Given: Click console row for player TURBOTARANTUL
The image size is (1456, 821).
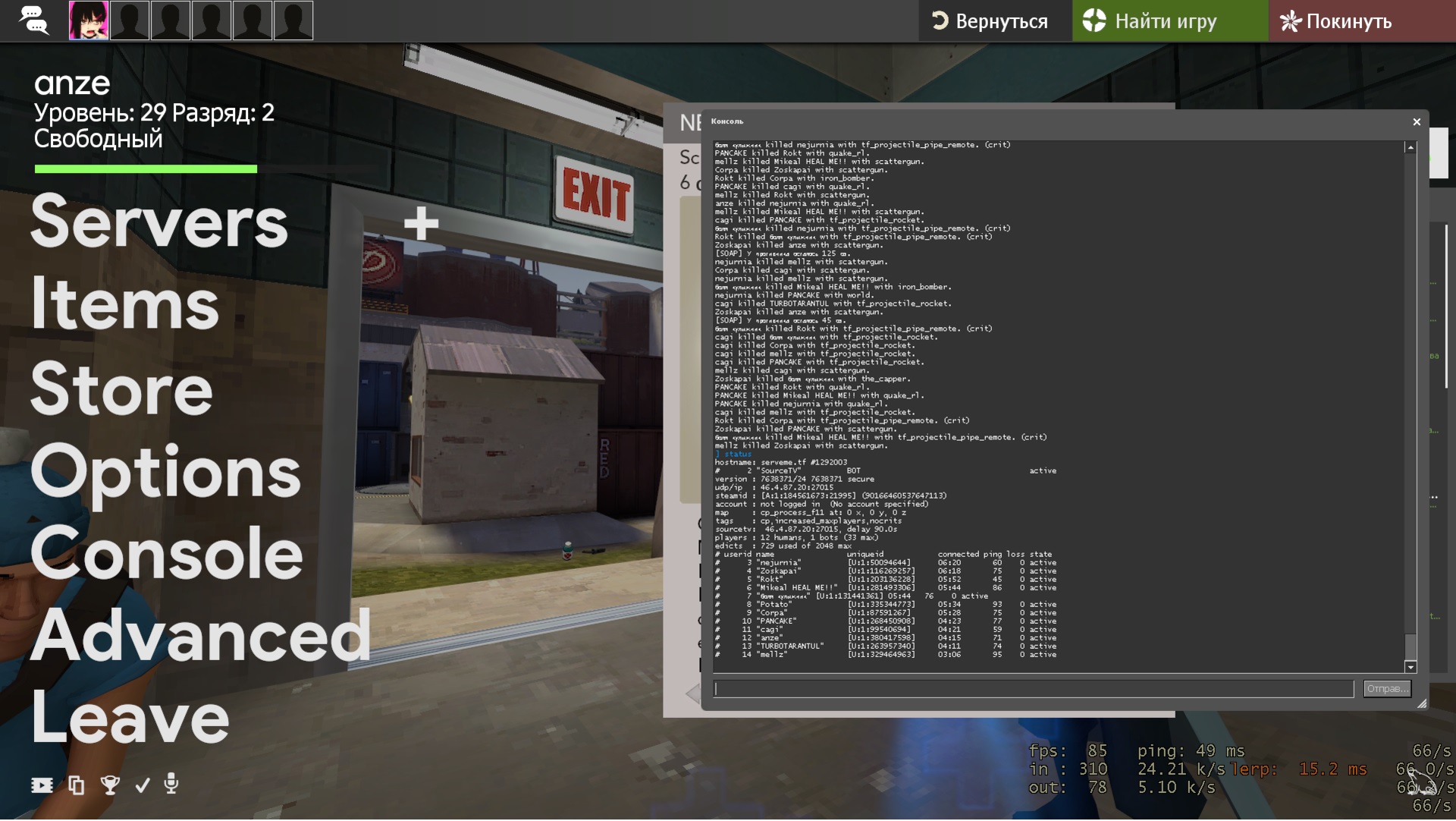Looking at the screenshot, I should point(886,646).
